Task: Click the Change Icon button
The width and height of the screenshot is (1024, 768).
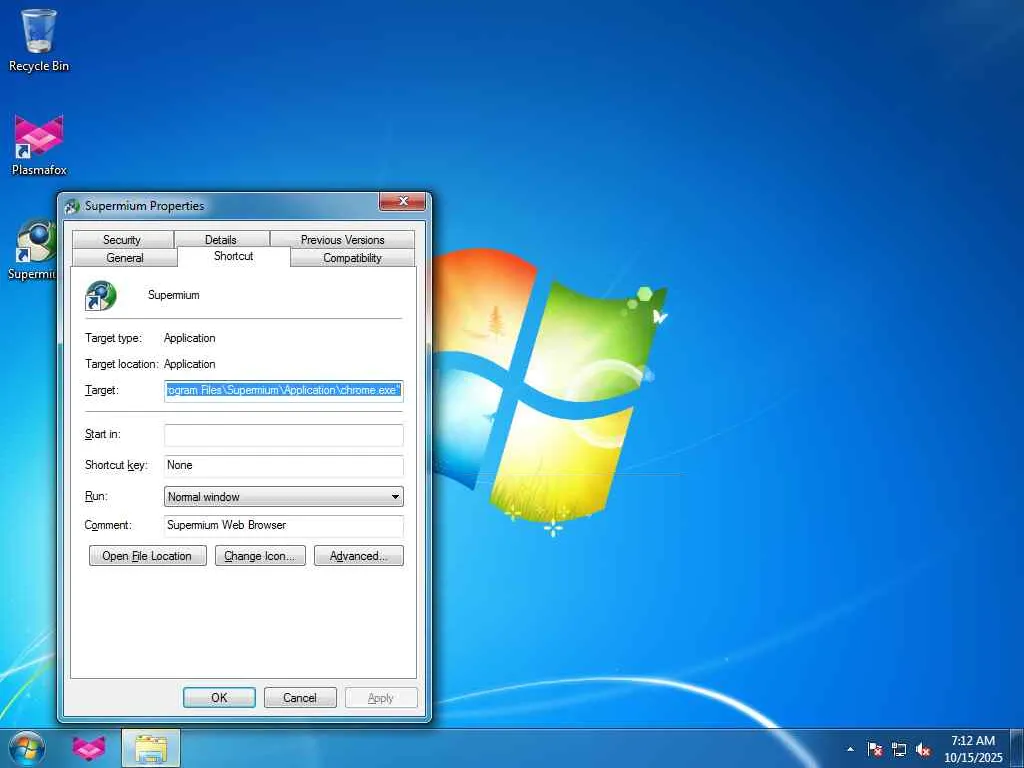Action: click(260, 556)
